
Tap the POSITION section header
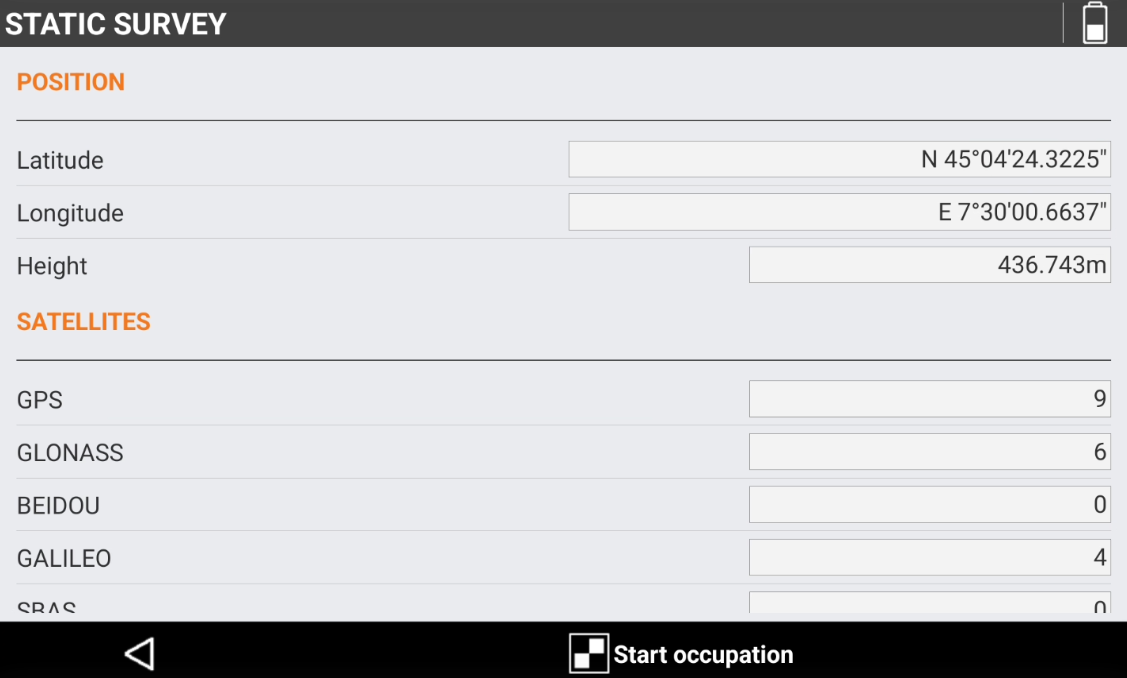pyautogui.click(x=71, y=82)
